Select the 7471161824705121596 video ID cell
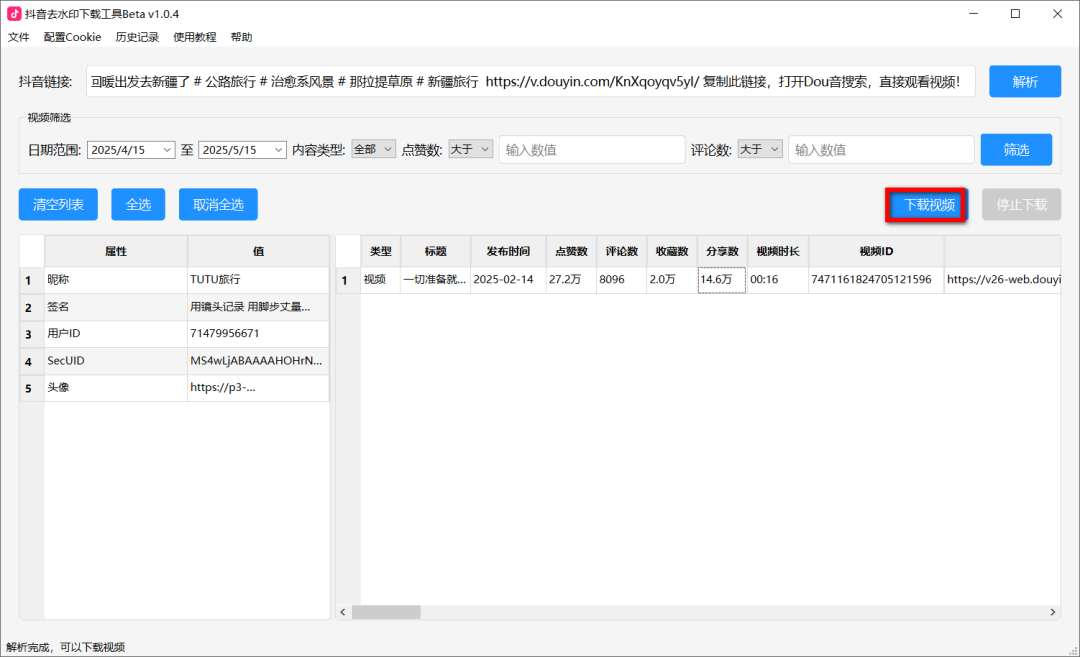 point(876,280)
